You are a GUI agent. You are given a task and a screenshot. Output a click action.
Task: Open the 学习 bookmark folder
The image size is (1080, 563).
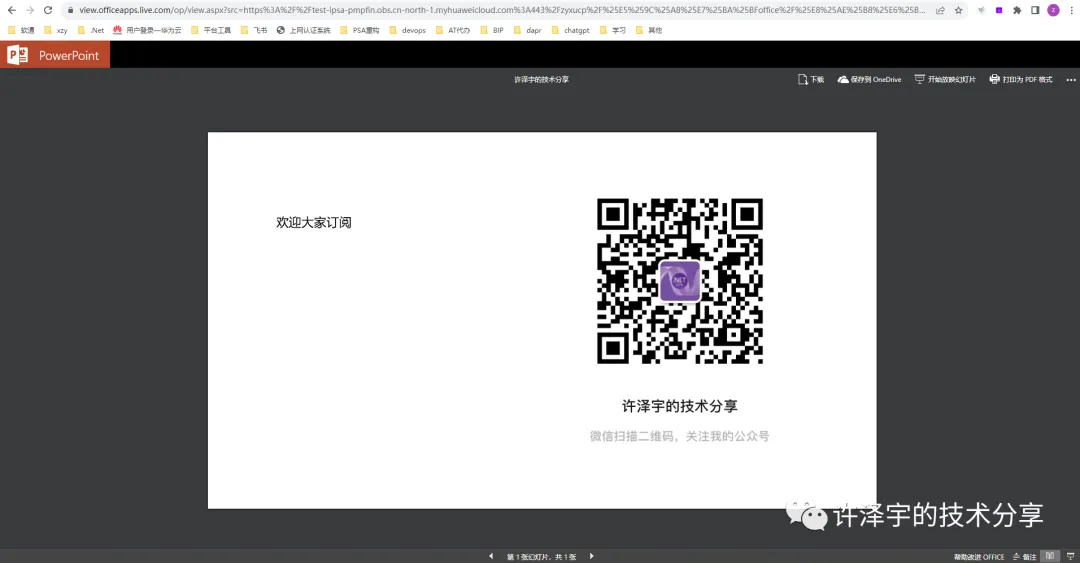click(x=612, y=30)
